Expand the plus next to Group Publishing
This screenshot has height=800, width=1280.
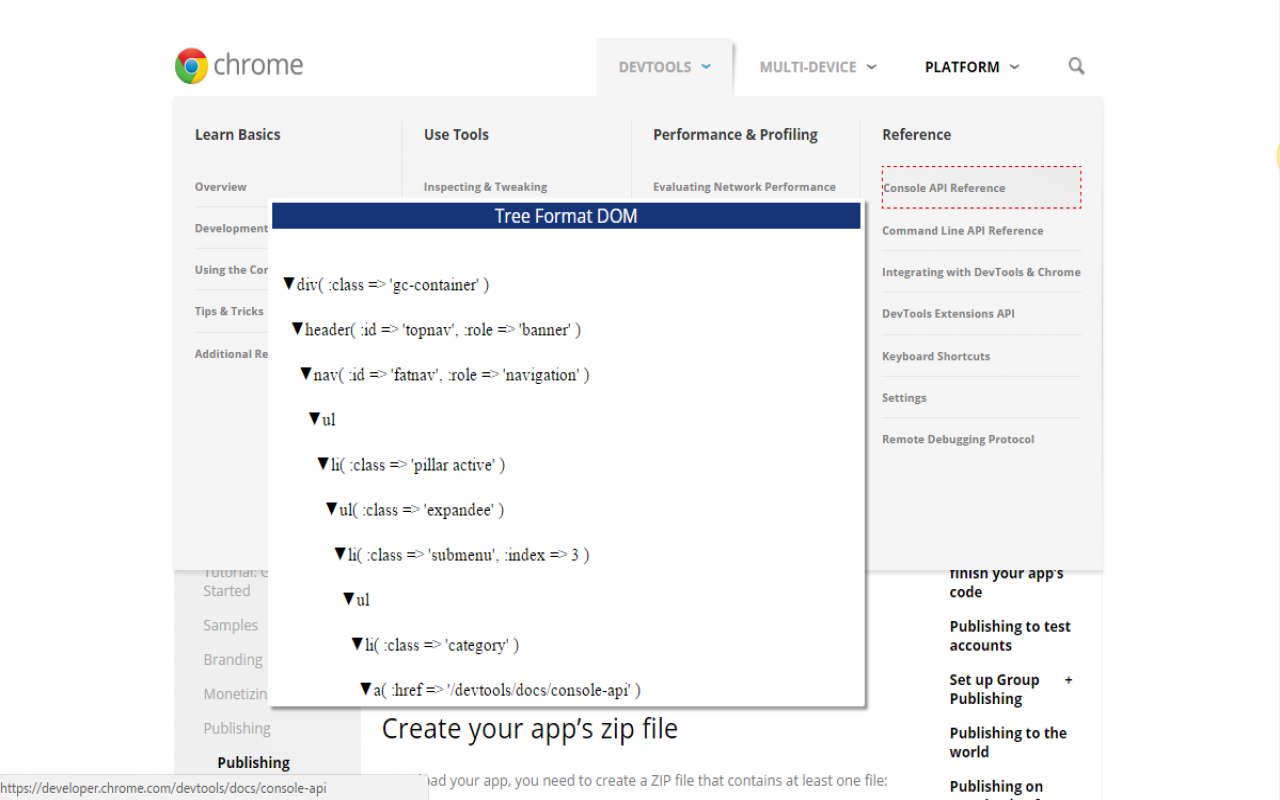click(x=1068, y=680)
